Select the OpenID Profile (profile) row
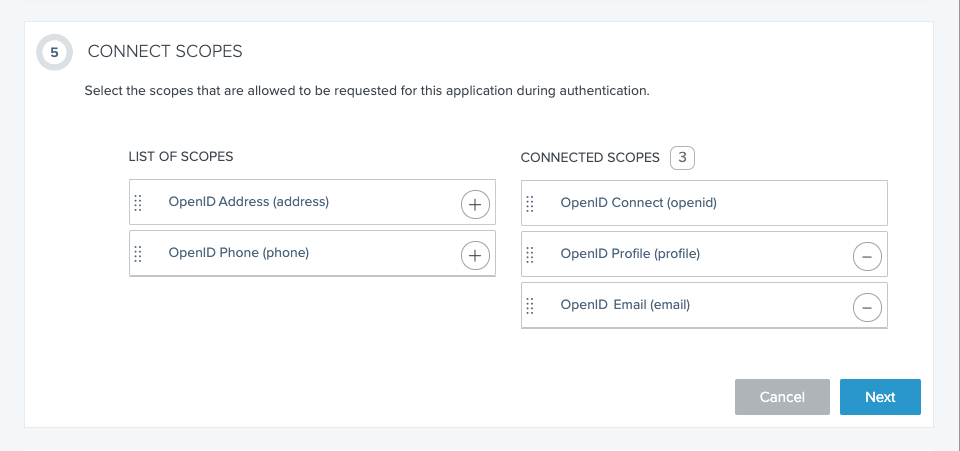 point(630,254)
